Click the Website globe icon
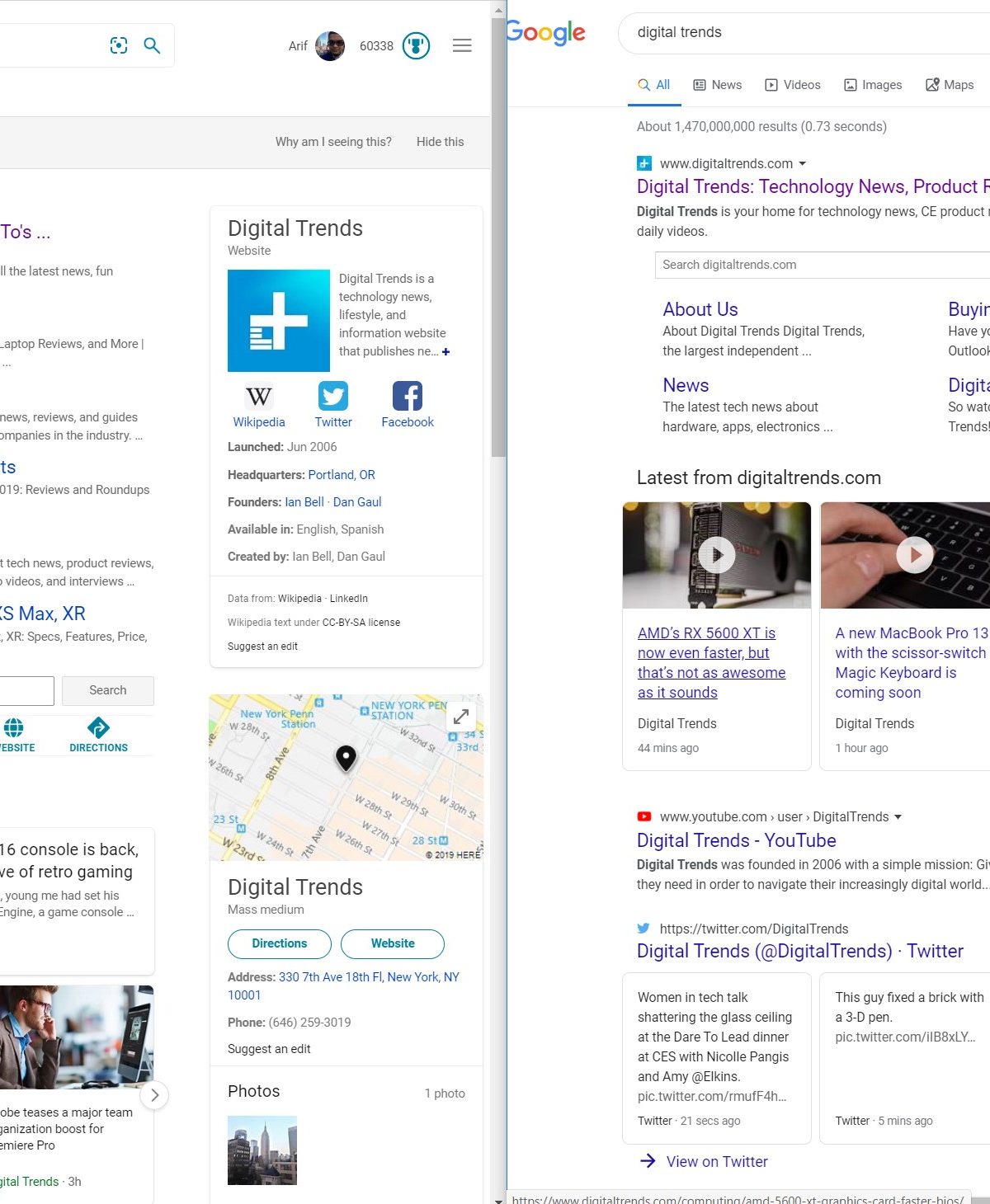The width and height of the screenshot is (990, 1204). point(13,727)
